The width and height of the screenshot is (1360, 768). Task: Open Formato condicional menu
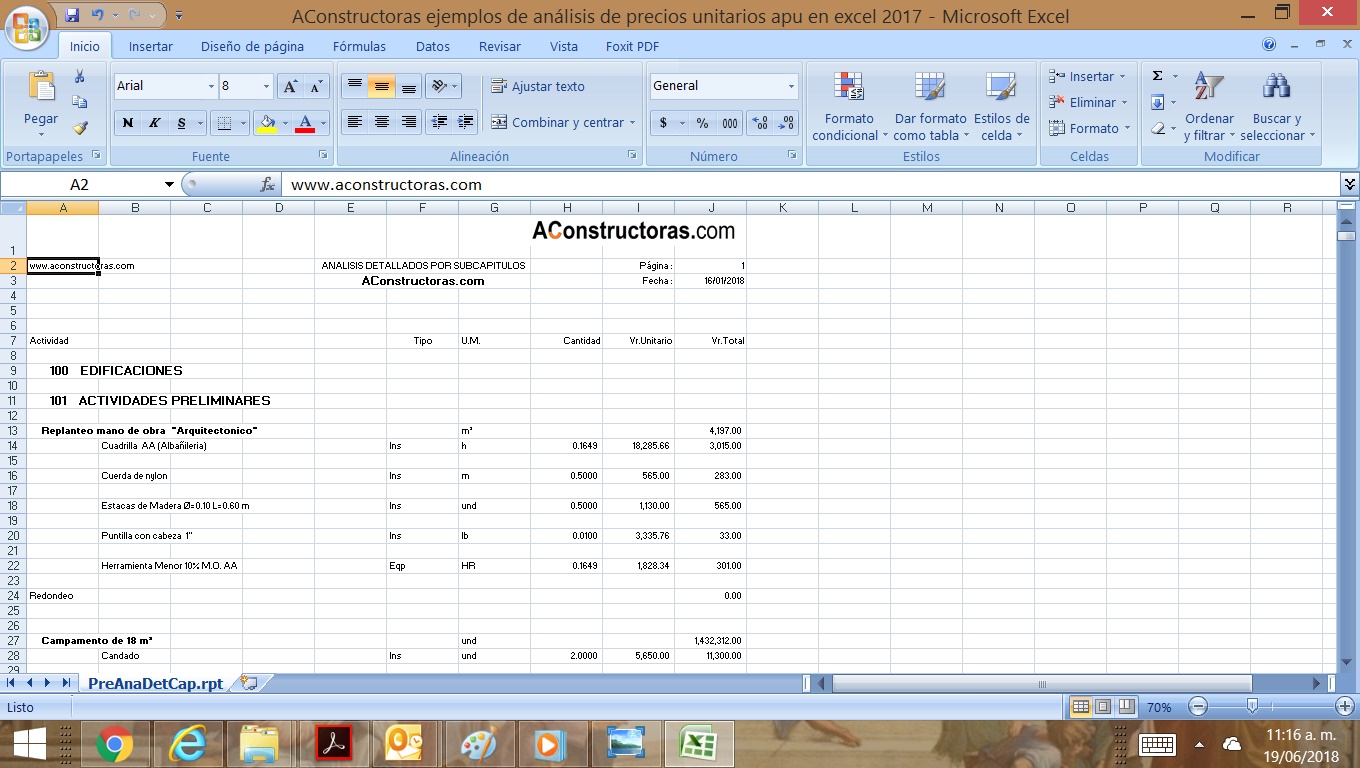(x=849, y=107)
